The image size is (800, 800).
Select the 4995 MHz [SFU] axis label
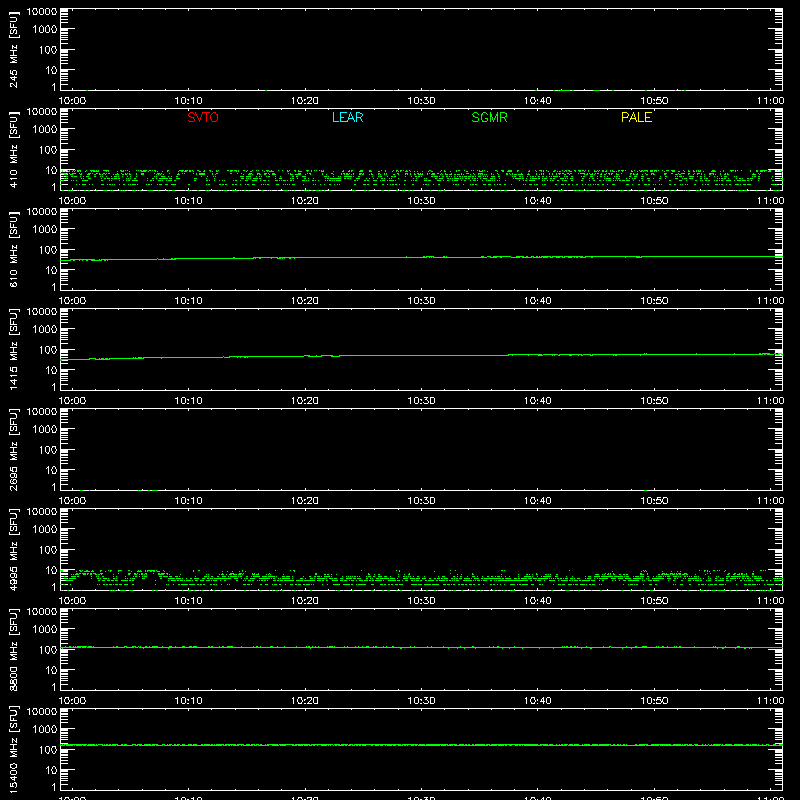tap(13, 549)
